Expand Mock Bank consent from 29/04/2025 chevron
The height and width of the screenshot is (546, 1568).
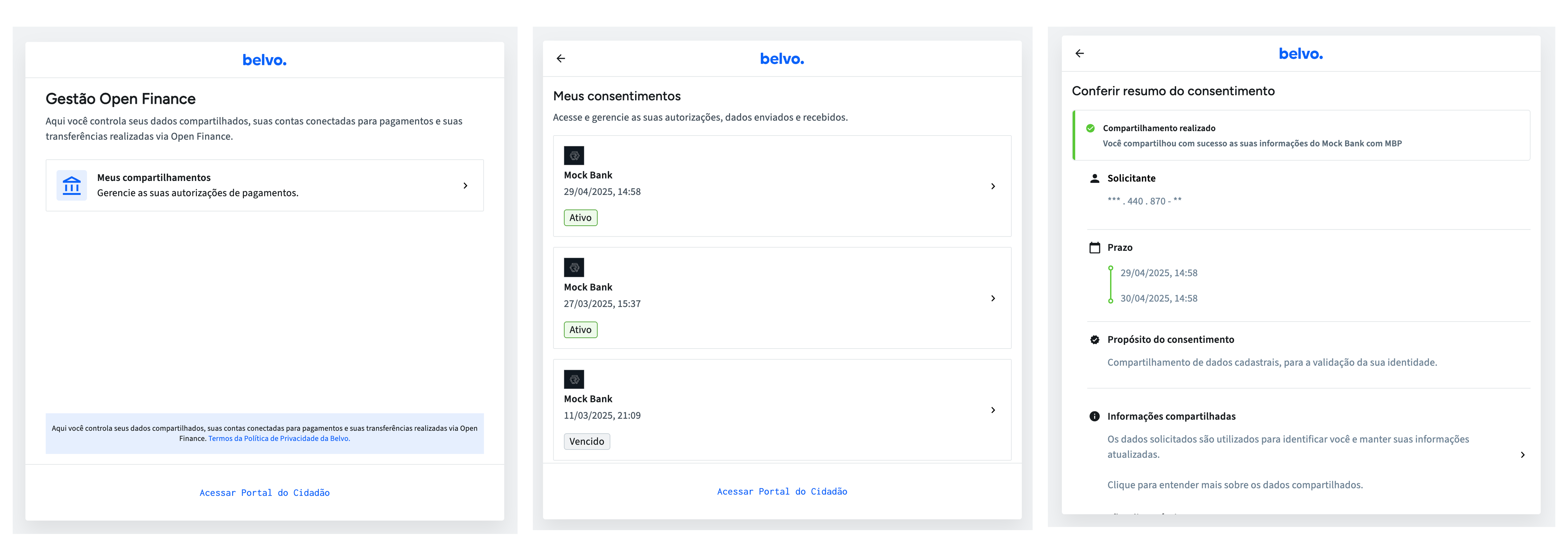[x=993, y=186]
